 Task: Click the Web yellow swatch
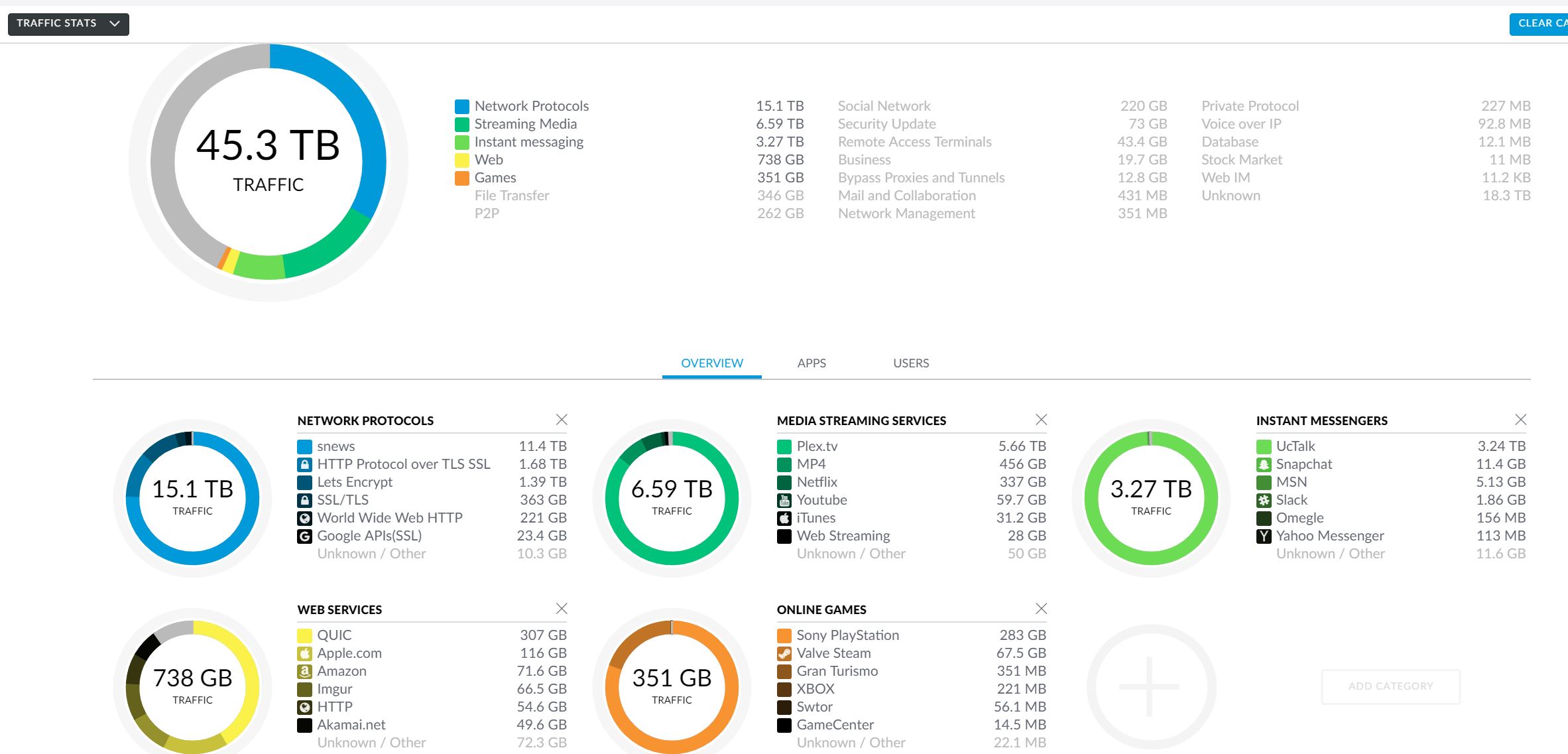pos(462,160)
